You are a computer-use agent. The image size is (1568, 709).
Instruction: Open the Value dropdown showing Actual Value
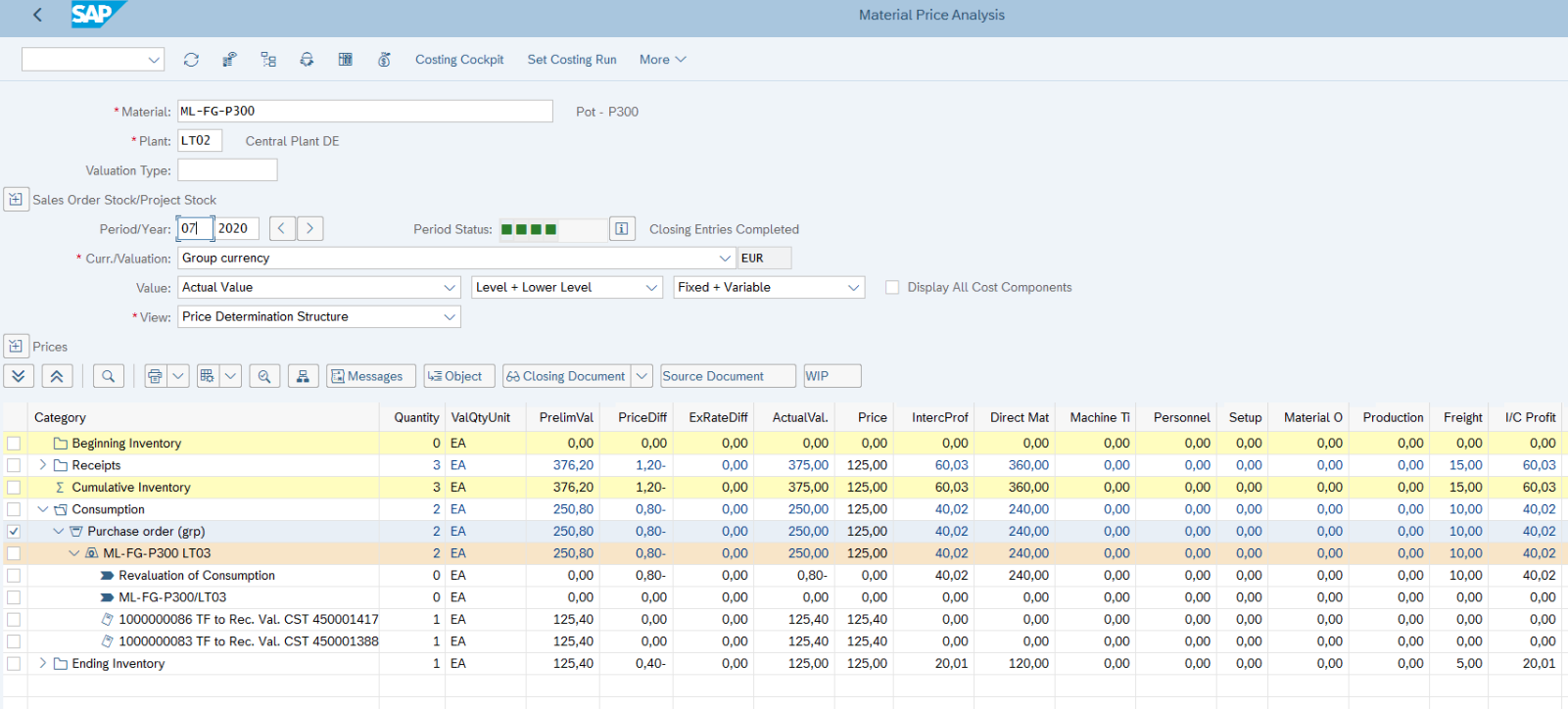(450, 288)
